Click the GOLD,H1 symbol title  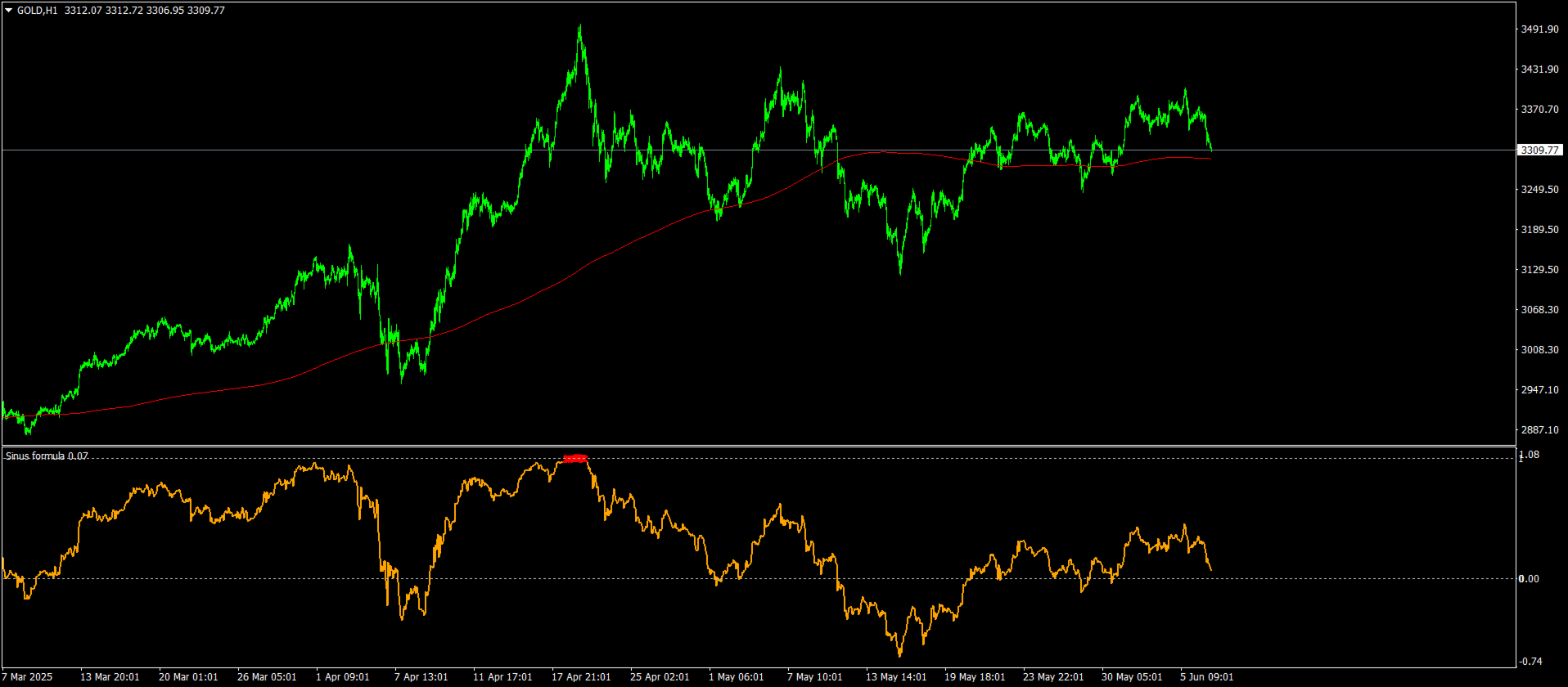click(x=37, y=11)
